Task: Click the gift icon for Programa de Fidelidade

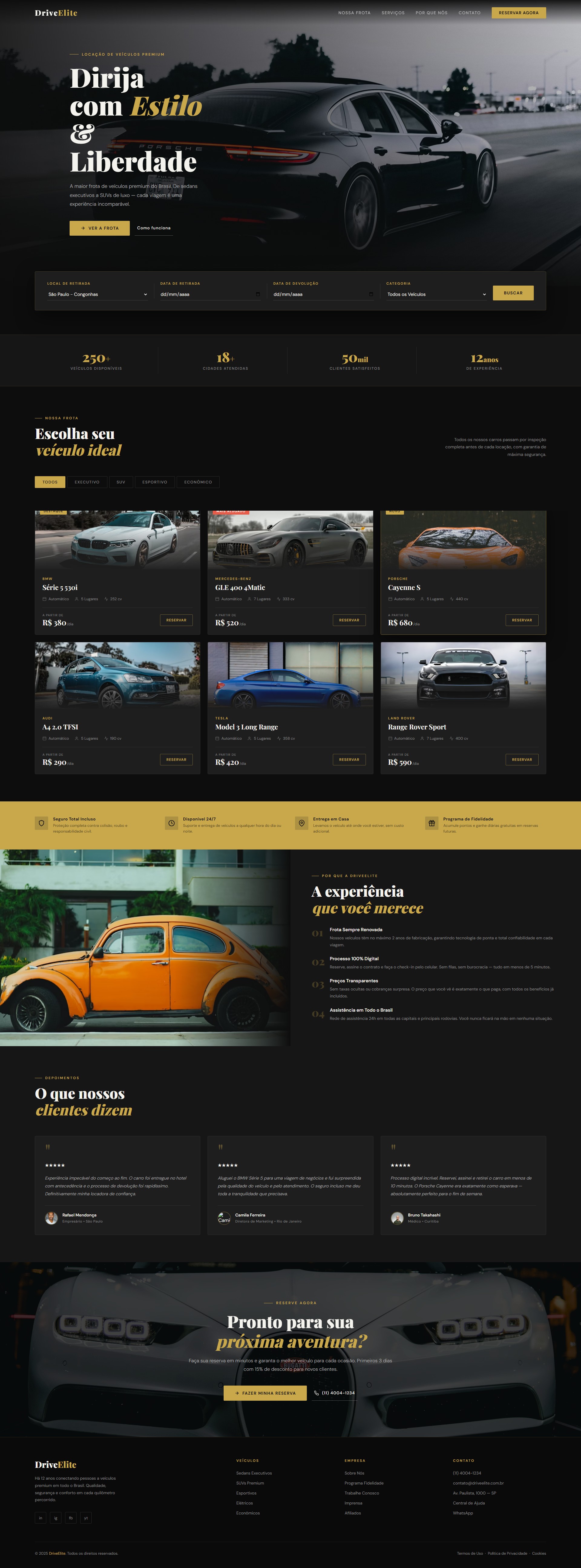Action: tap(432, 823)
